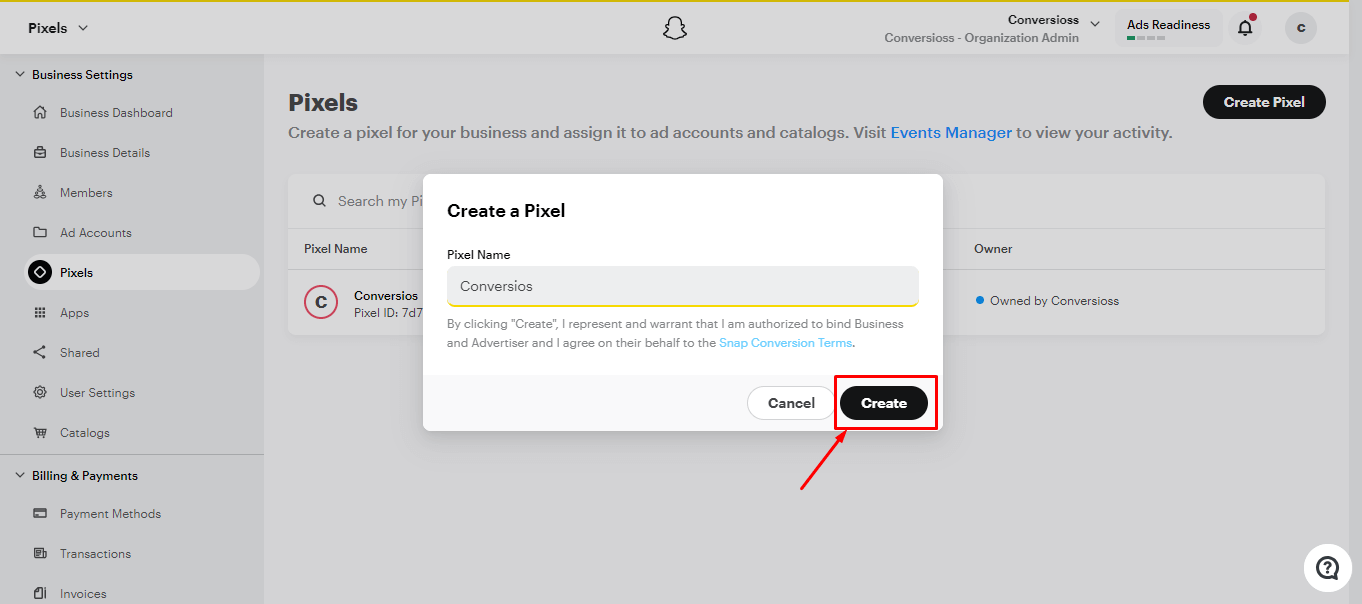Click the Owner column header
The height and width of the screenshot is (604, 1362).
(x=993, y=249)
